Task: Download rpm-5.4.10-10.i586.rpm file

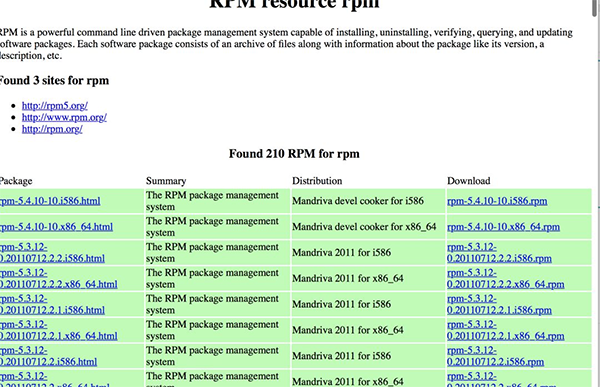Action: (497, 201)
